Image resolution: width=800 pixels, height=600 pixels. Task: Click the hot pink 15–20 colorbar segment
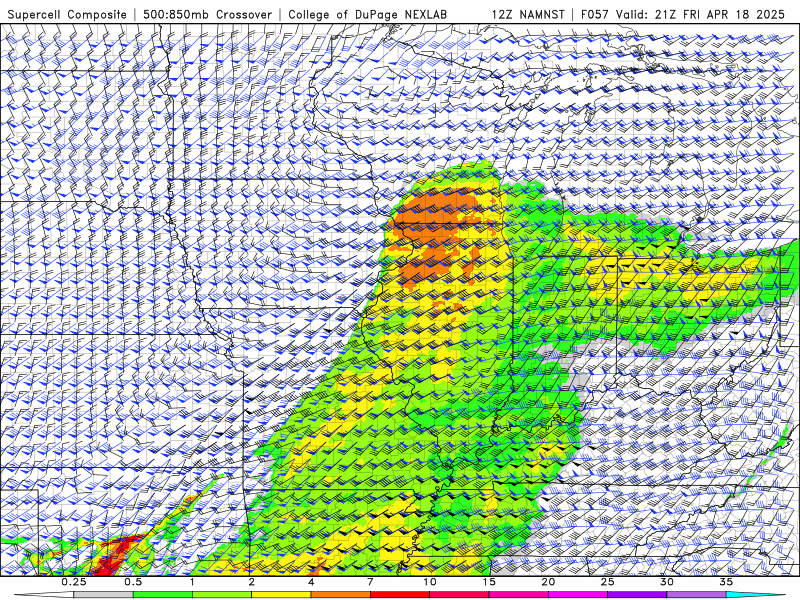tap(518, 595)
